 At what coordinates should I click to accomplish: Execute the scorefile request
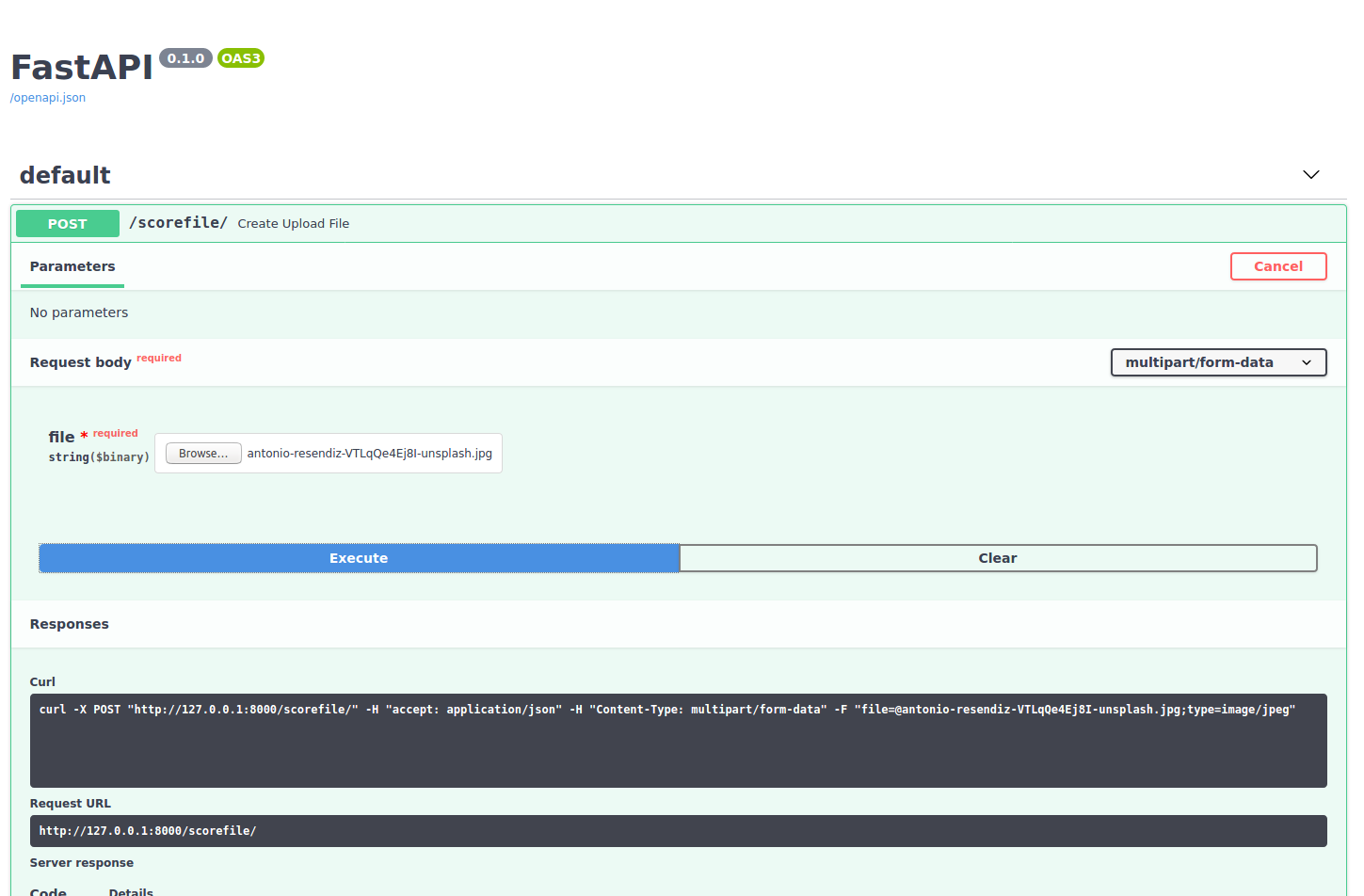click(359, 558)
